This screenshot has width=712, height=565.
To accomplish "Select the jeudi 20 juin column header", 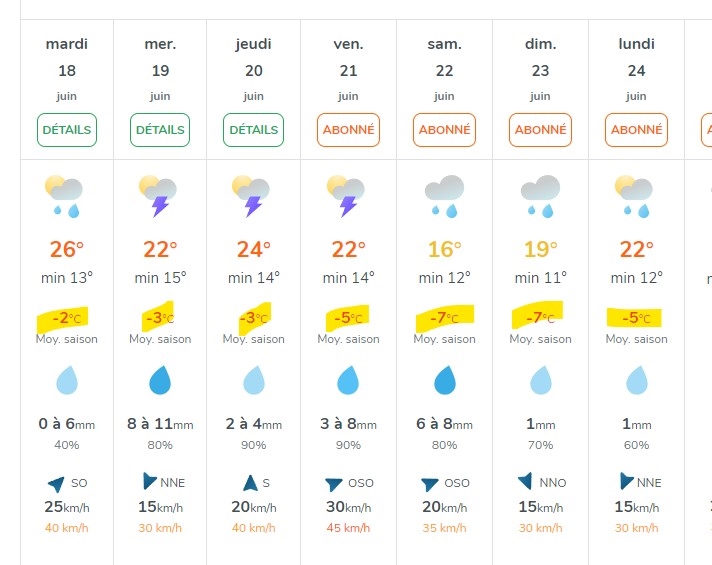I will tap(253, 69).
